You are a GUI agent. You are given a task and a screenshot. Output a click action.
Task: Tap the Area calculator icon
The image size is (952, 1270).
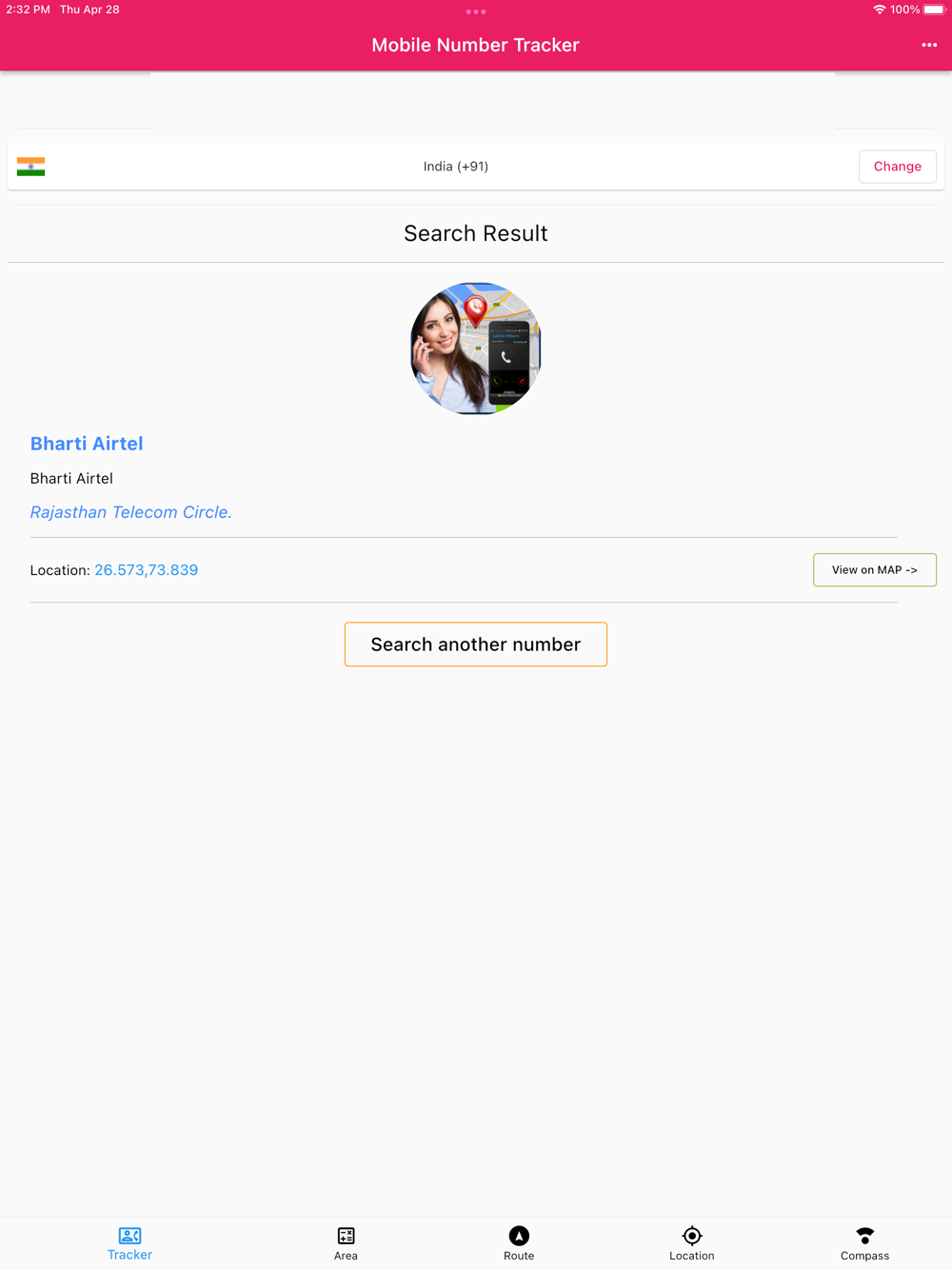[346, 1236]
